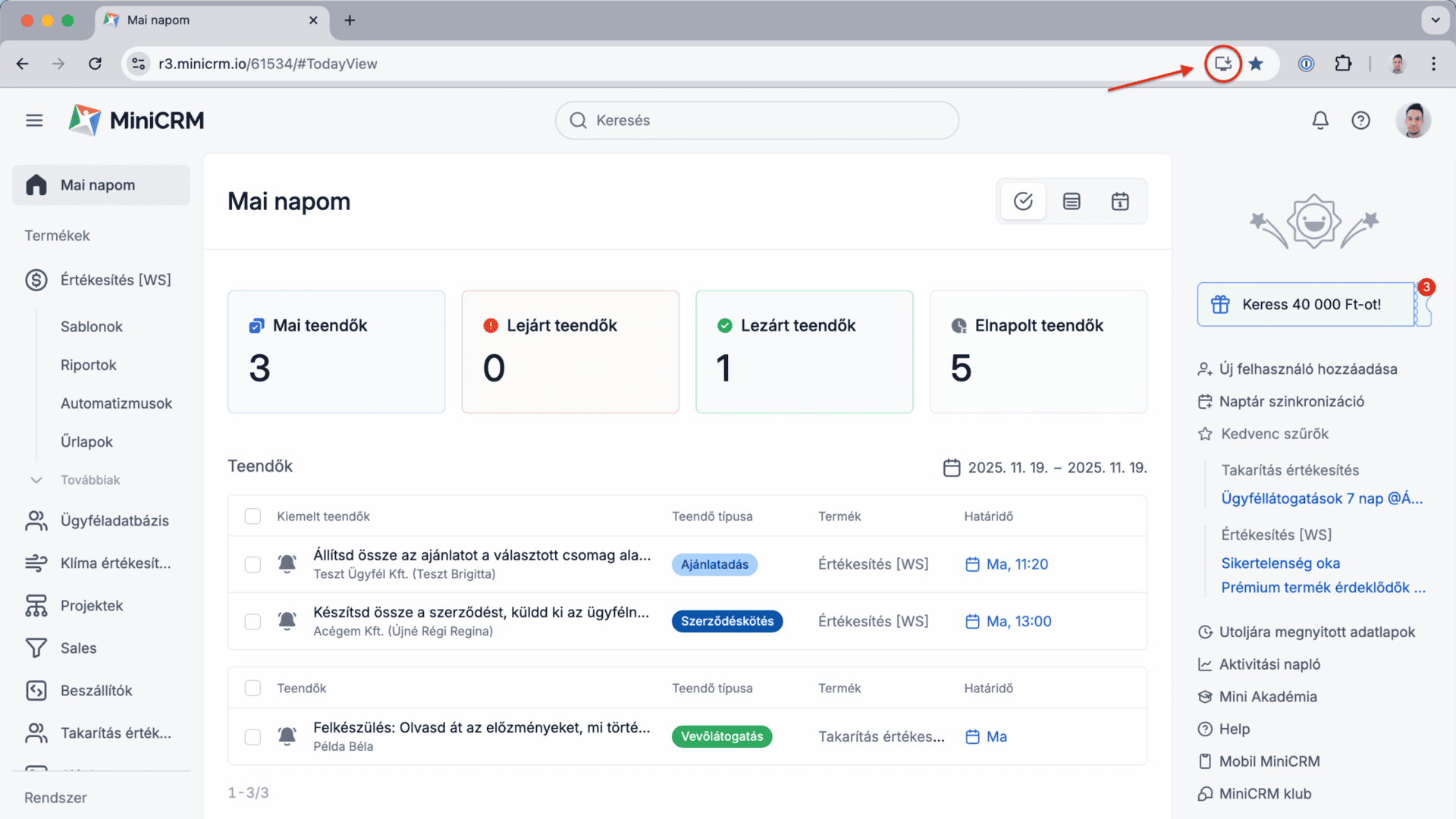This screenshot has height=819, width=1456.
Task: Click the help question mark icon
Action: click(1360, 121)
